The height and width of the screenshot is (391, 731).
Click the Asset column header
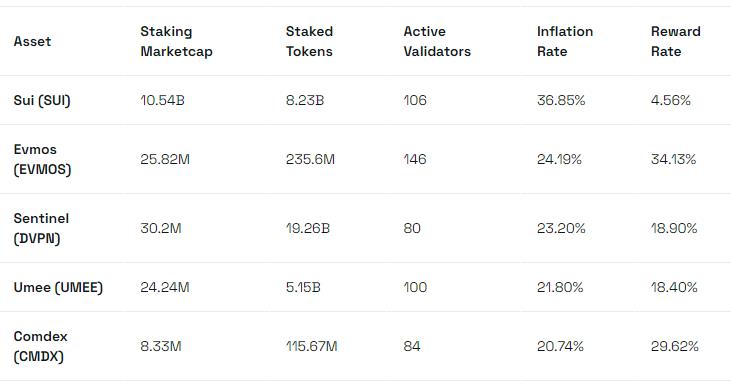pos(32,41)
